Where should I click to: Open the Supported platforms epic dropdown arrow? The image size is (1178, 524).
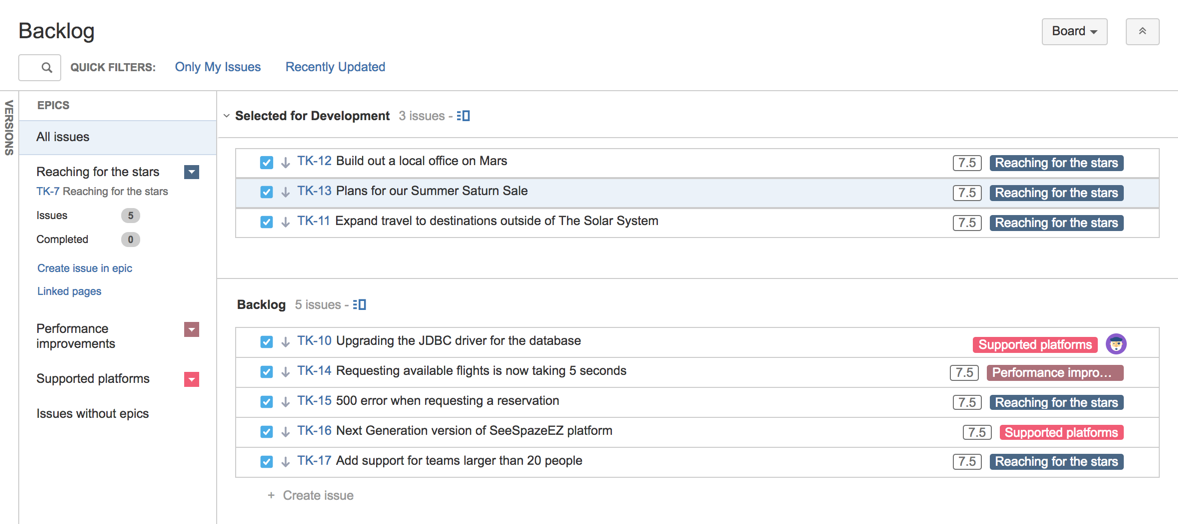click(192, 380)
